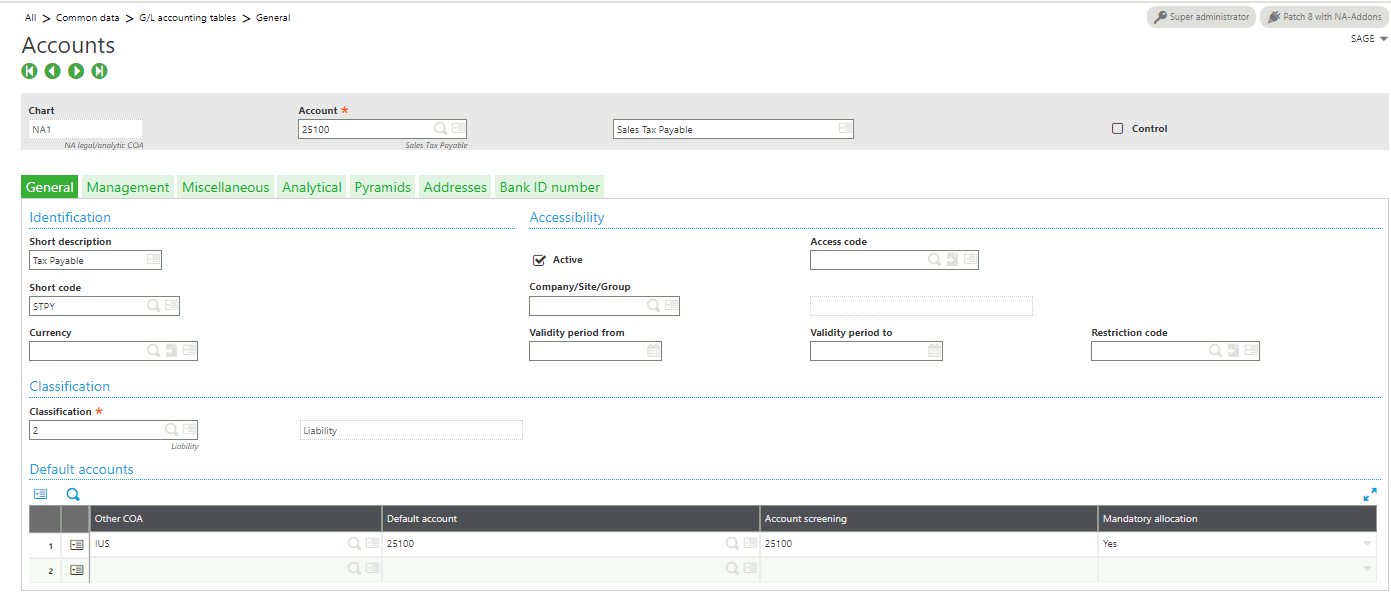Expand Mandatory allocation dropdown in row 2

pyautogui.click(x=1367, y=569)
